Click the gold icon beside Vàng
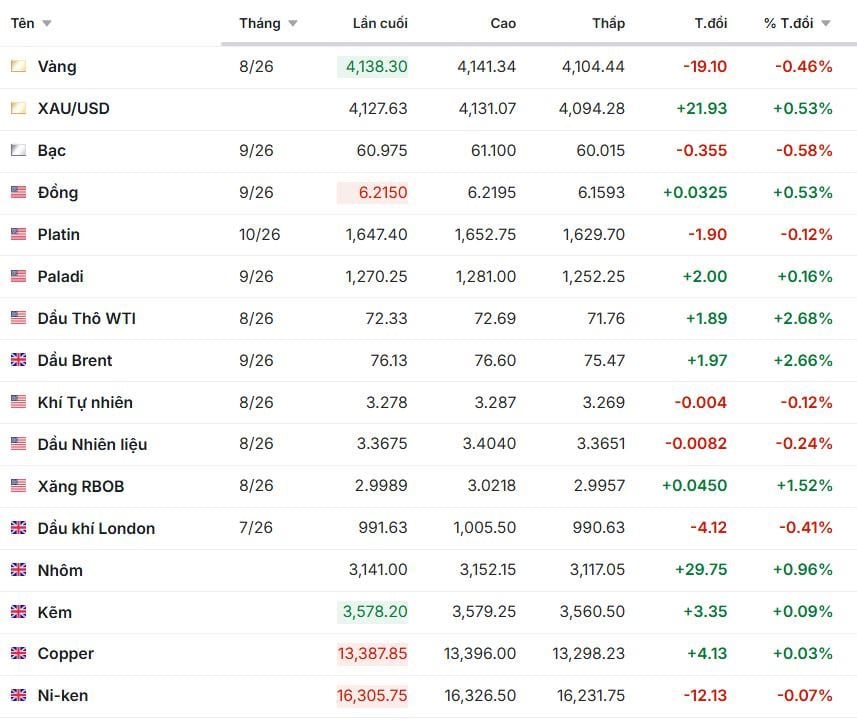Viewport: 857px width, 720px height. coord(19,66)
